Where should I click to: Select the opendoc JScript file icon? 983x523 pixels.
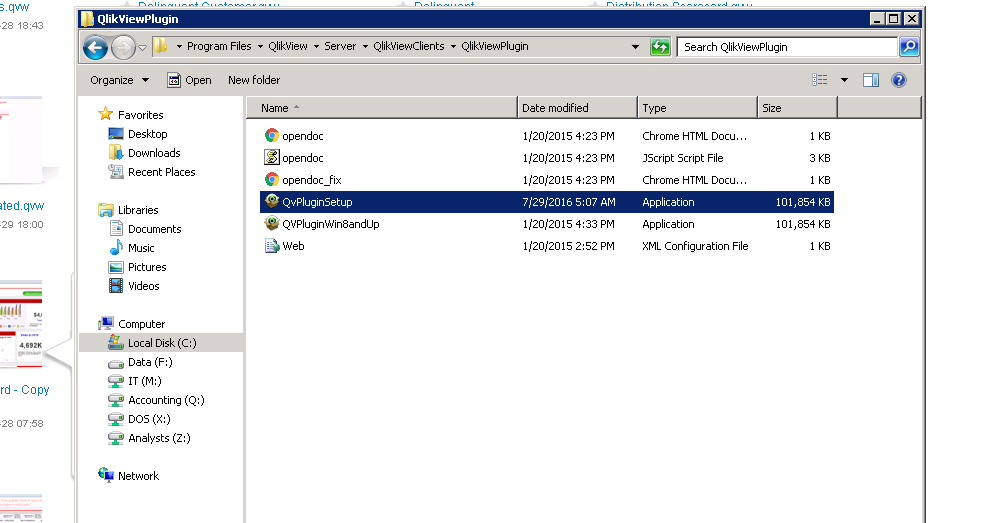[271, 158]
